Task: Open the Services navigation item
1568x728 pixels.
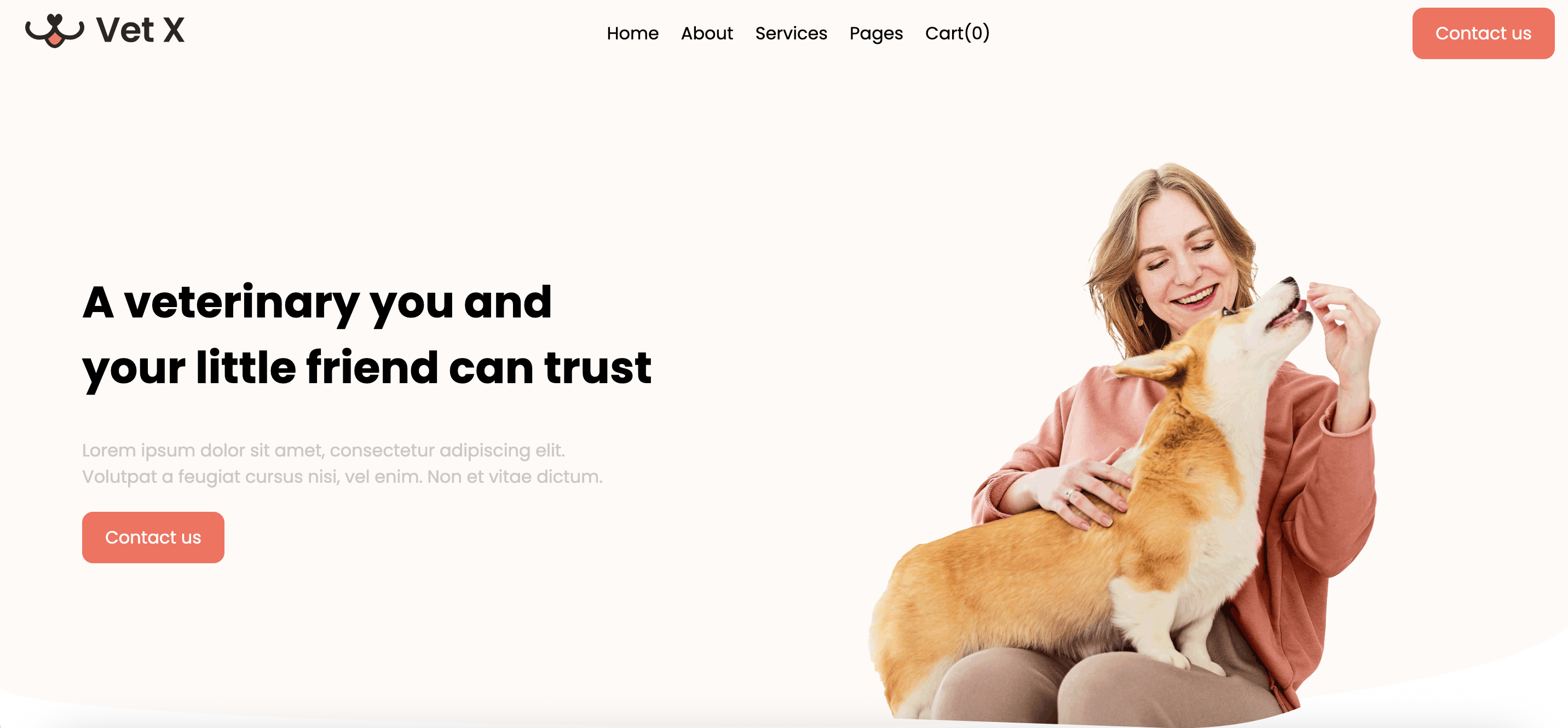Action: pos(791,33)
